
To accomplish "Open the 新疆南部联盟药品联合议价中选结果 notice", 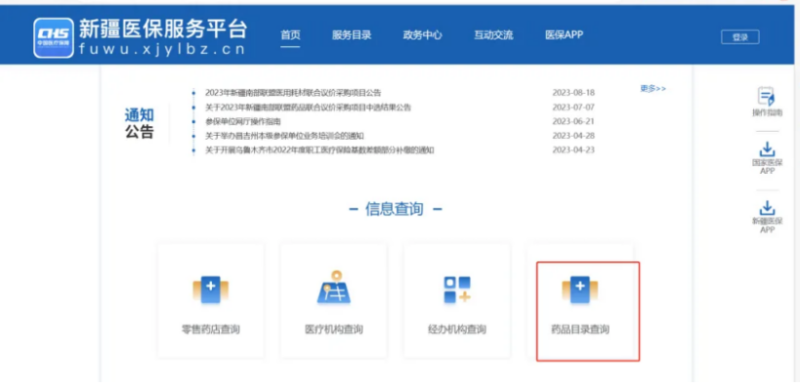I will [x=308, y=107].
